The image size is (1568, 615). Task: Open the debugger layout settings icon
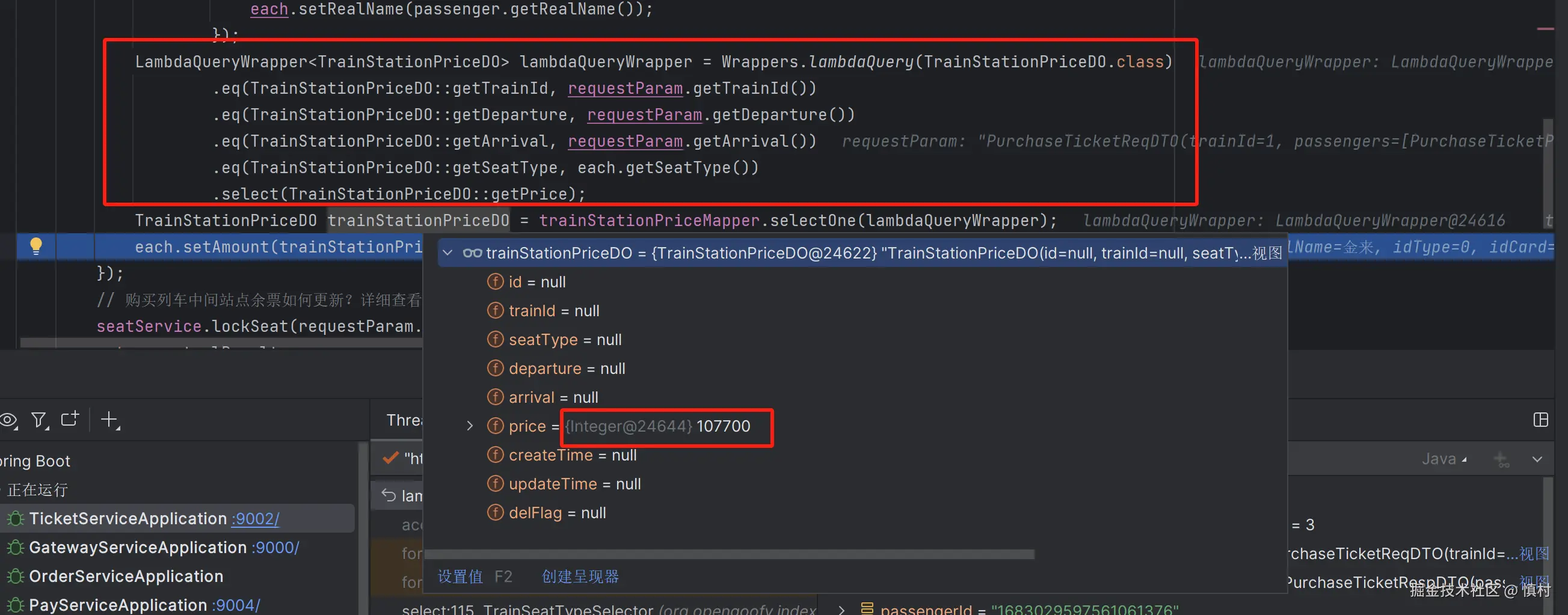[x=1540, y=420]
